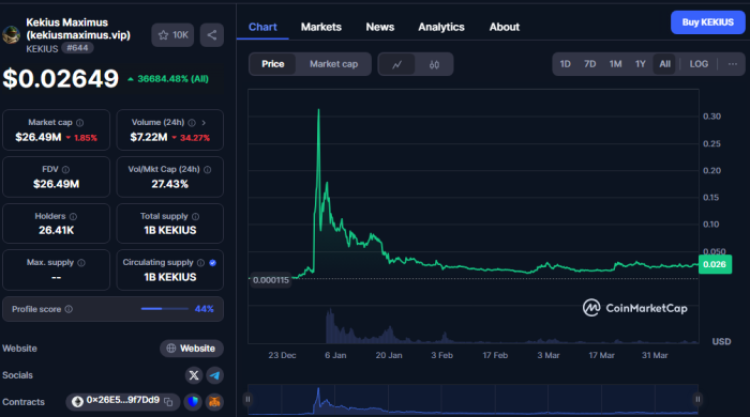Click the Ethereum contract chip 0x26E5...9f7Dd9
This screenshot has height=417, width=750.
point(122,402)
